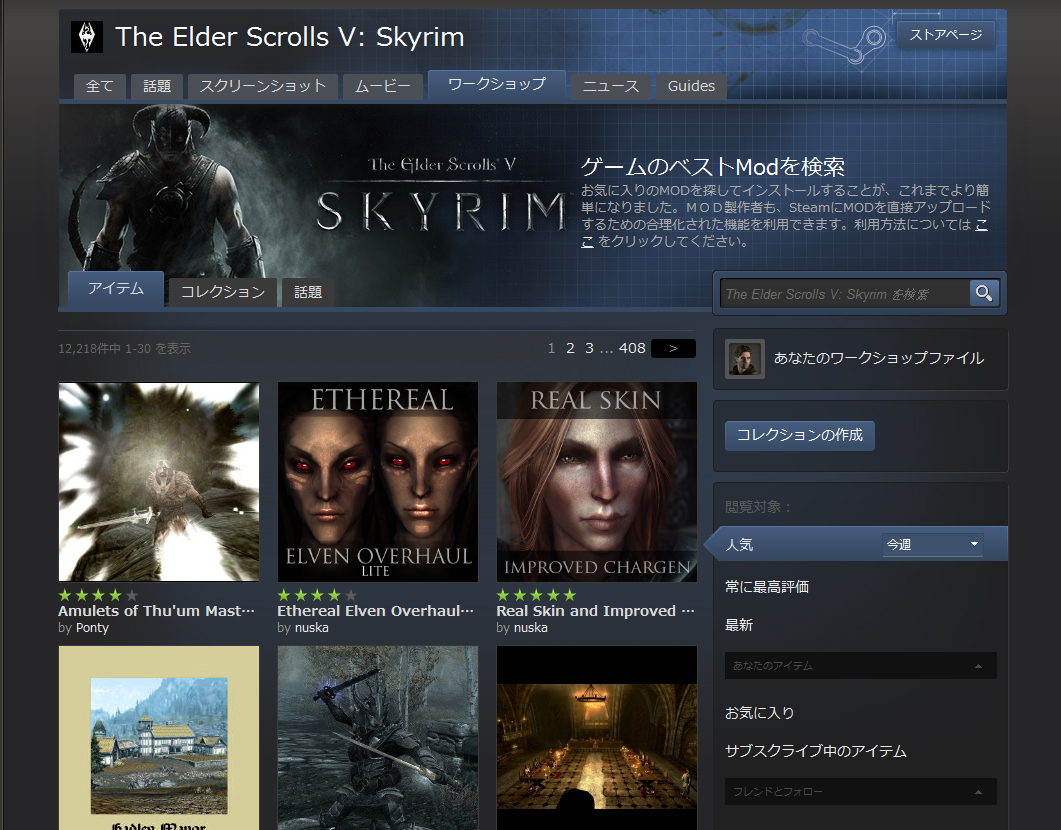The height and width of the screenshot is (830, 1061).
Task: Click the Real Skin and Improved title
Action: coord(595,611)
